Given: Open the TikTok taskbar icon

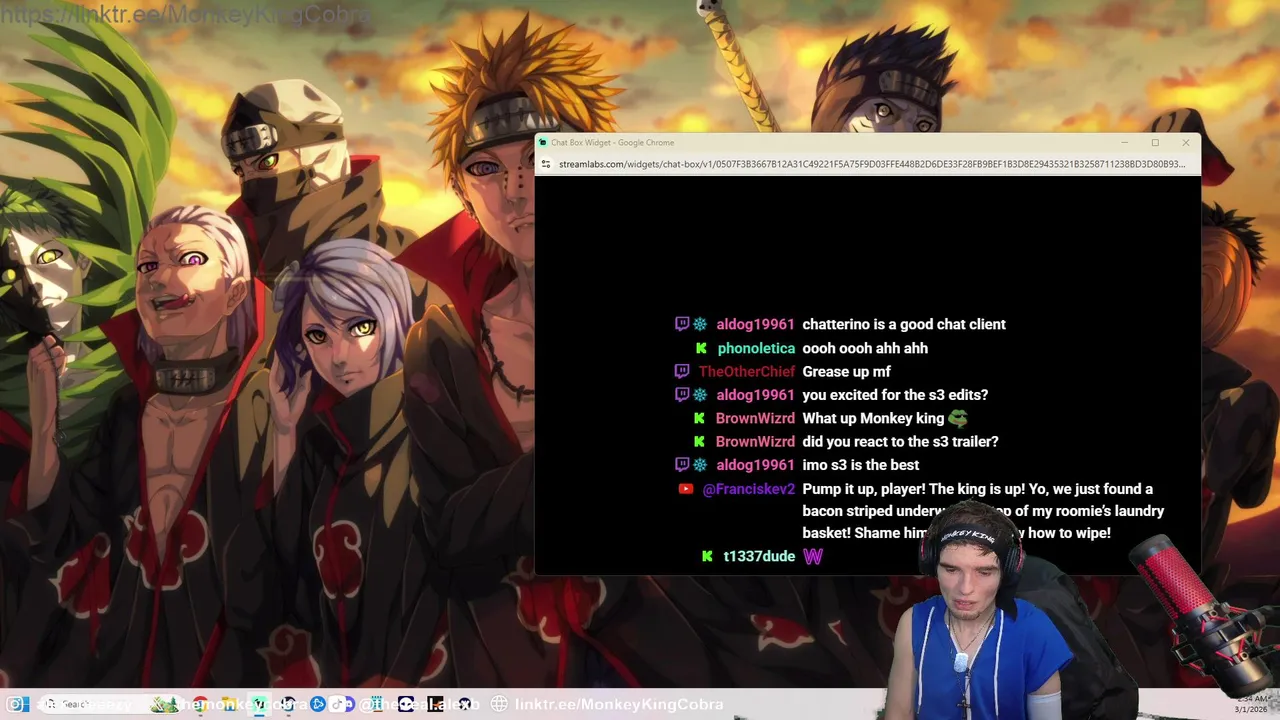Looking at the screenshot, I should point(337,704).
